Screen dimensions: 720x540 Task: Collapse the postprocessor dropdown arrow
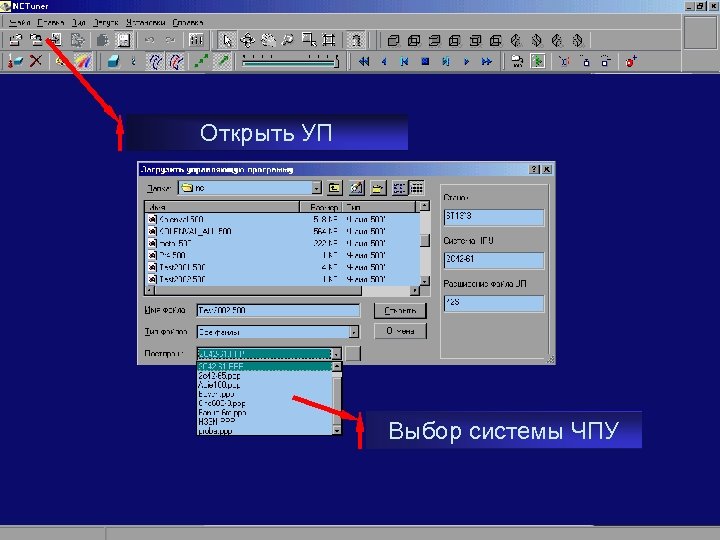(x=337, y=354)
